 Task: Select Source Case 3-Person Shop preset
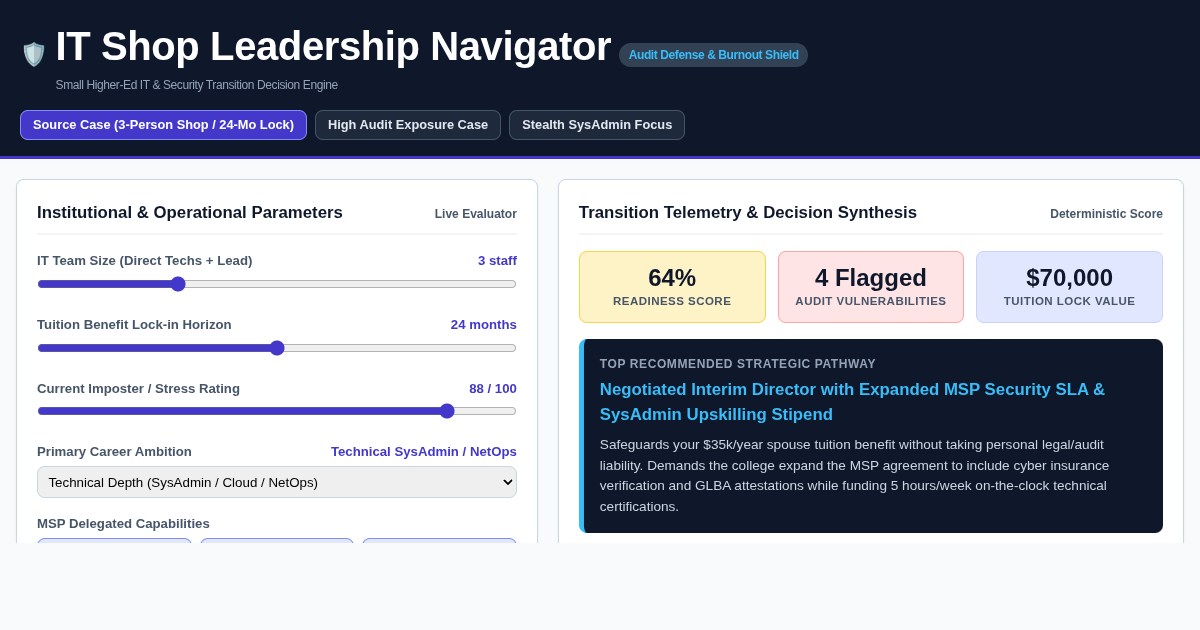pyautogui.click(x=163, y=125)
